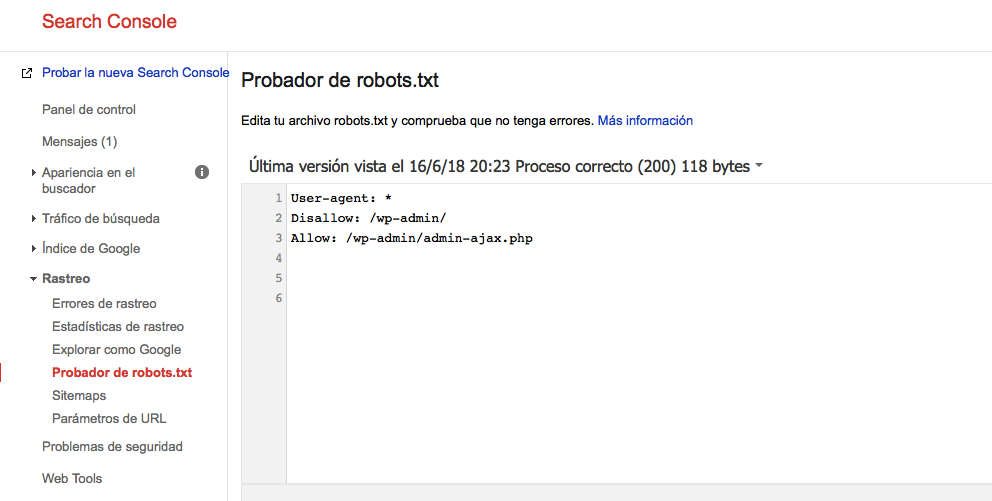This screenshot has height=501, width=992.
Task: Open Mensajes (1)
Action: 80,142
